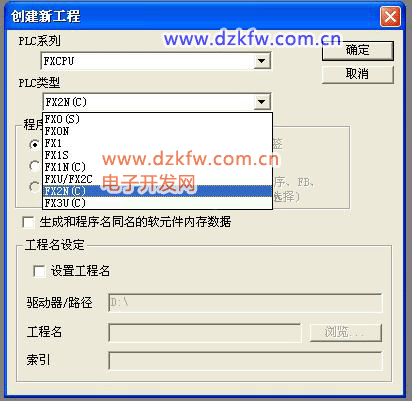The image size is (412, 401).
Task: Click the 确定 button
Action: [358, 50]
